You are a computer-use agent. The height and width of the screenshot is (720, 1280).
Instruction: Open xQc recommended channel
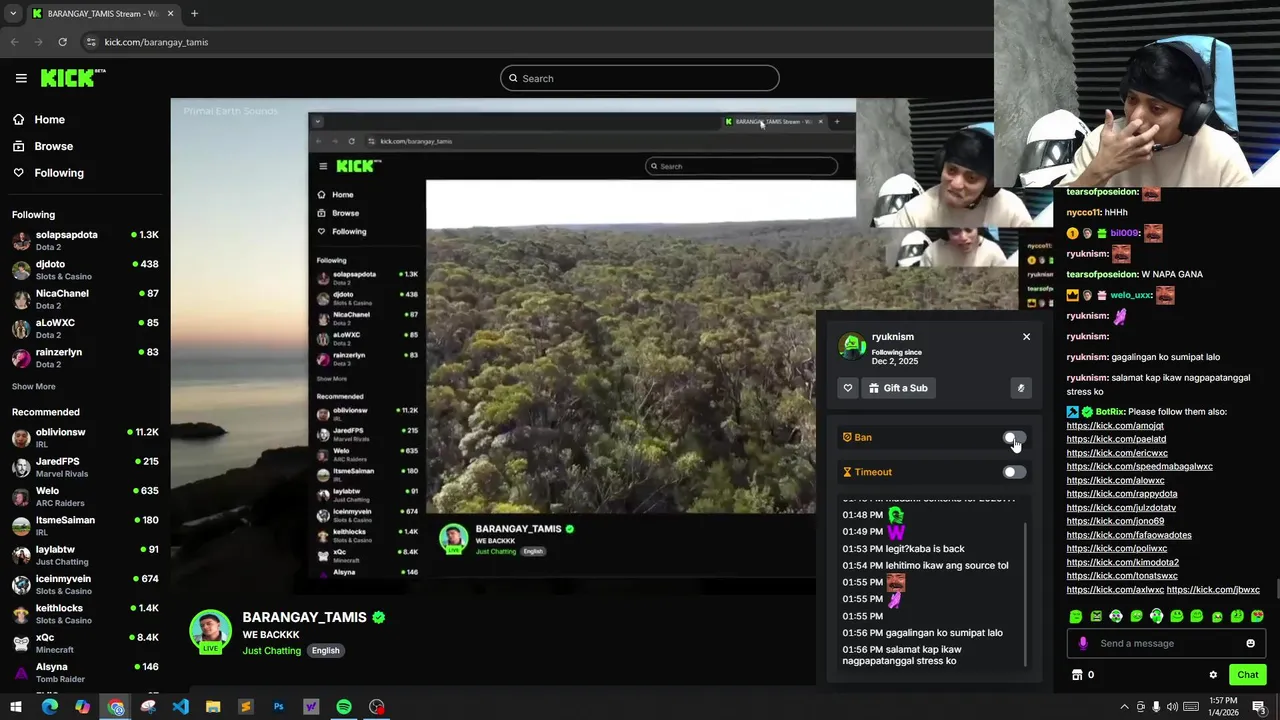pos(85,643)
